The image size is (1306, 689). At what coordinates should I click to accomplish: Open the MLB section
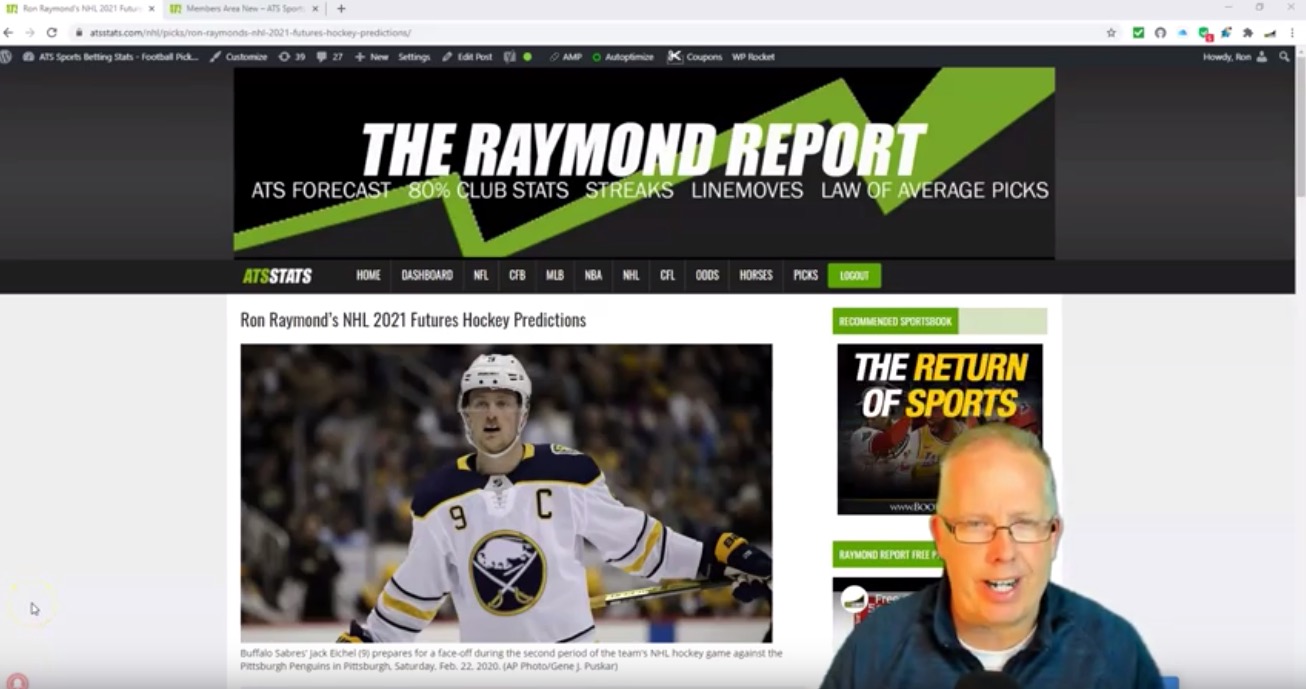(555, 275)
